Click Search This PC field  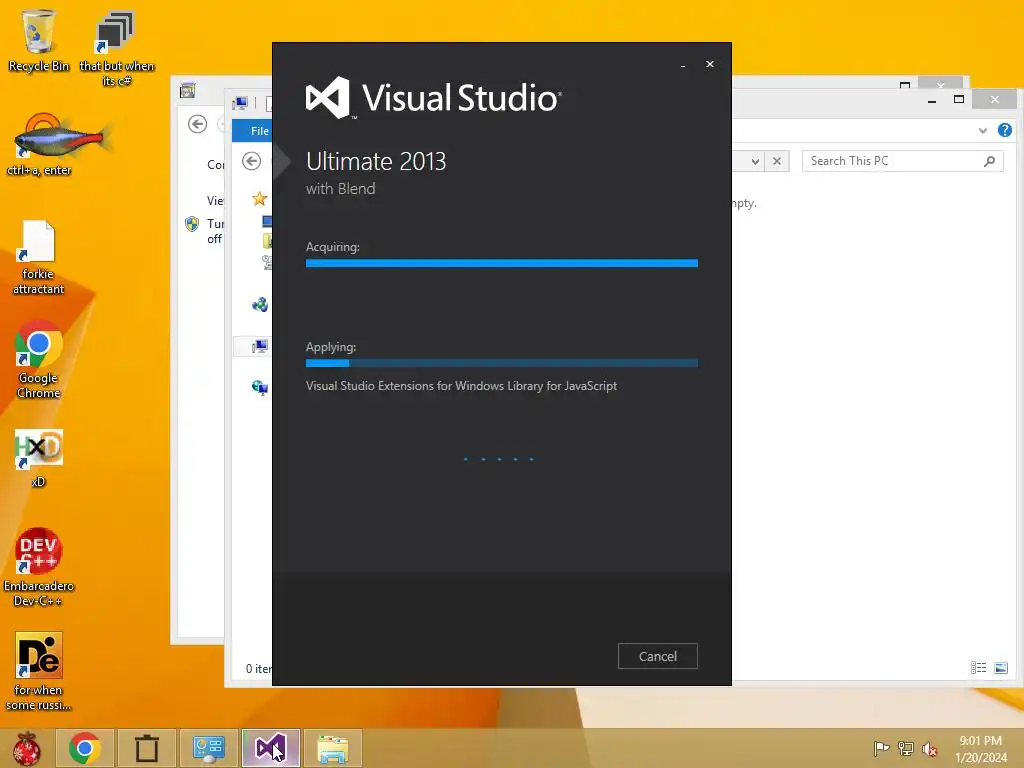[902, 161]
